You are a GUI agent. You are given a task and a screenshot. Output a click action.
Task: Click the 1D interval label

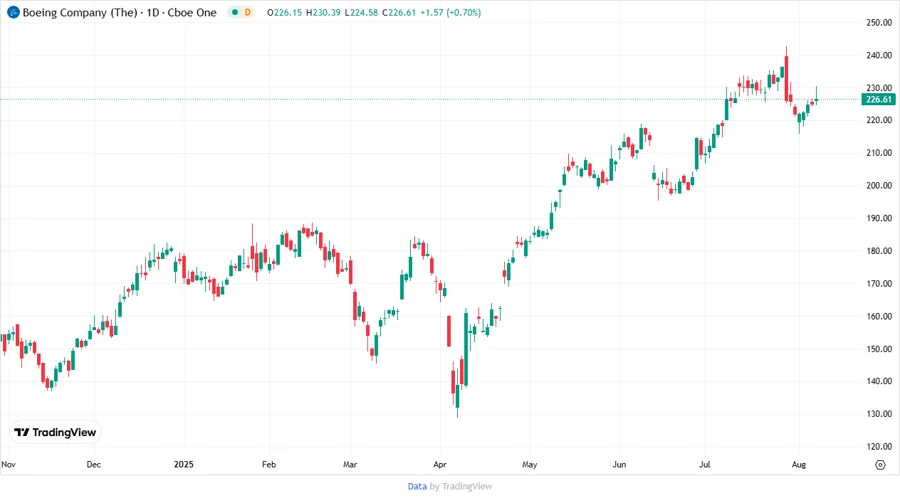coord(152,12)
